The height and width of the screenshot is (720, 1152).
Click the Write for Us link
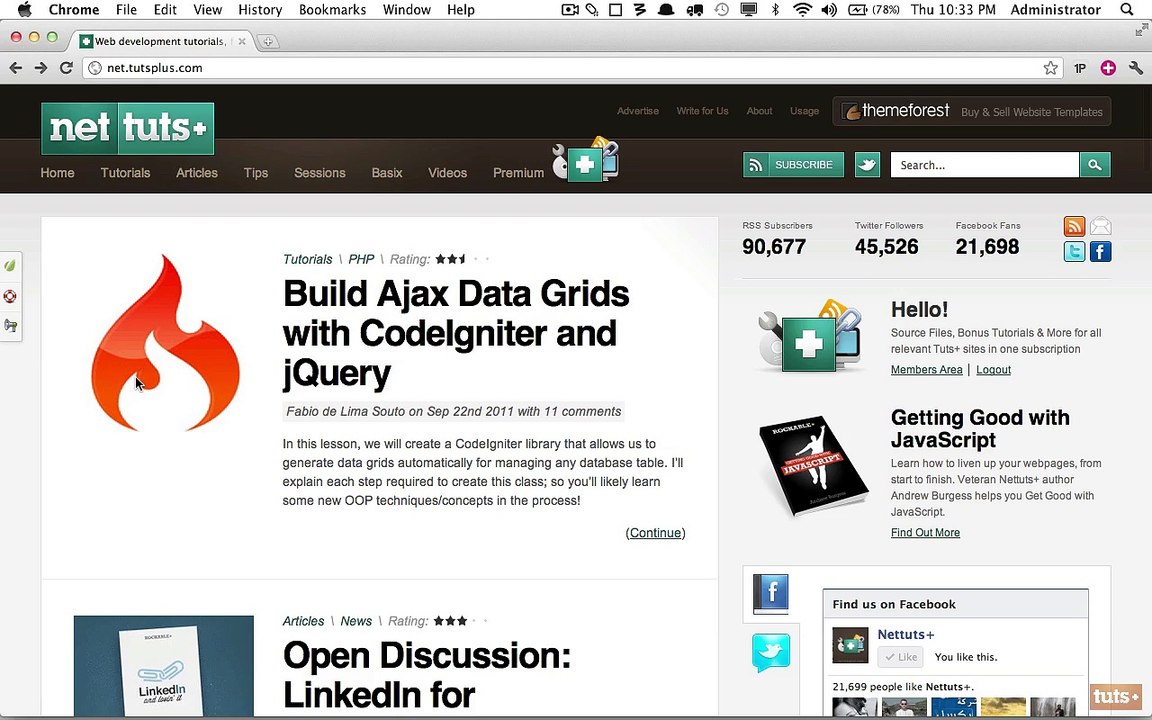coord(702,111)
